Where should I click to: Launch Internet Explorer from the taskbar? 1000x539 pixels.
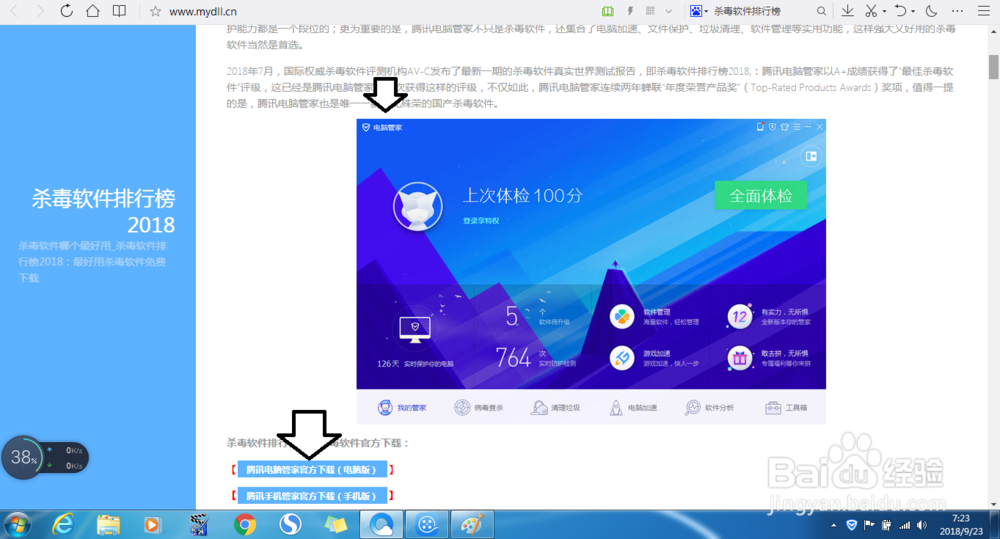click(x=62, y=525)
